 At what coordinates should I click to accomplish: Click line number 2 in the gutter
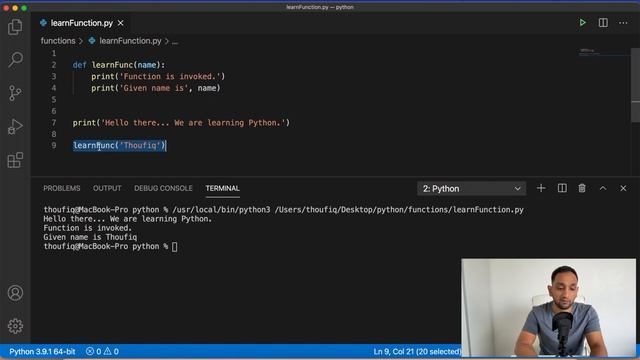click(54, 65)
